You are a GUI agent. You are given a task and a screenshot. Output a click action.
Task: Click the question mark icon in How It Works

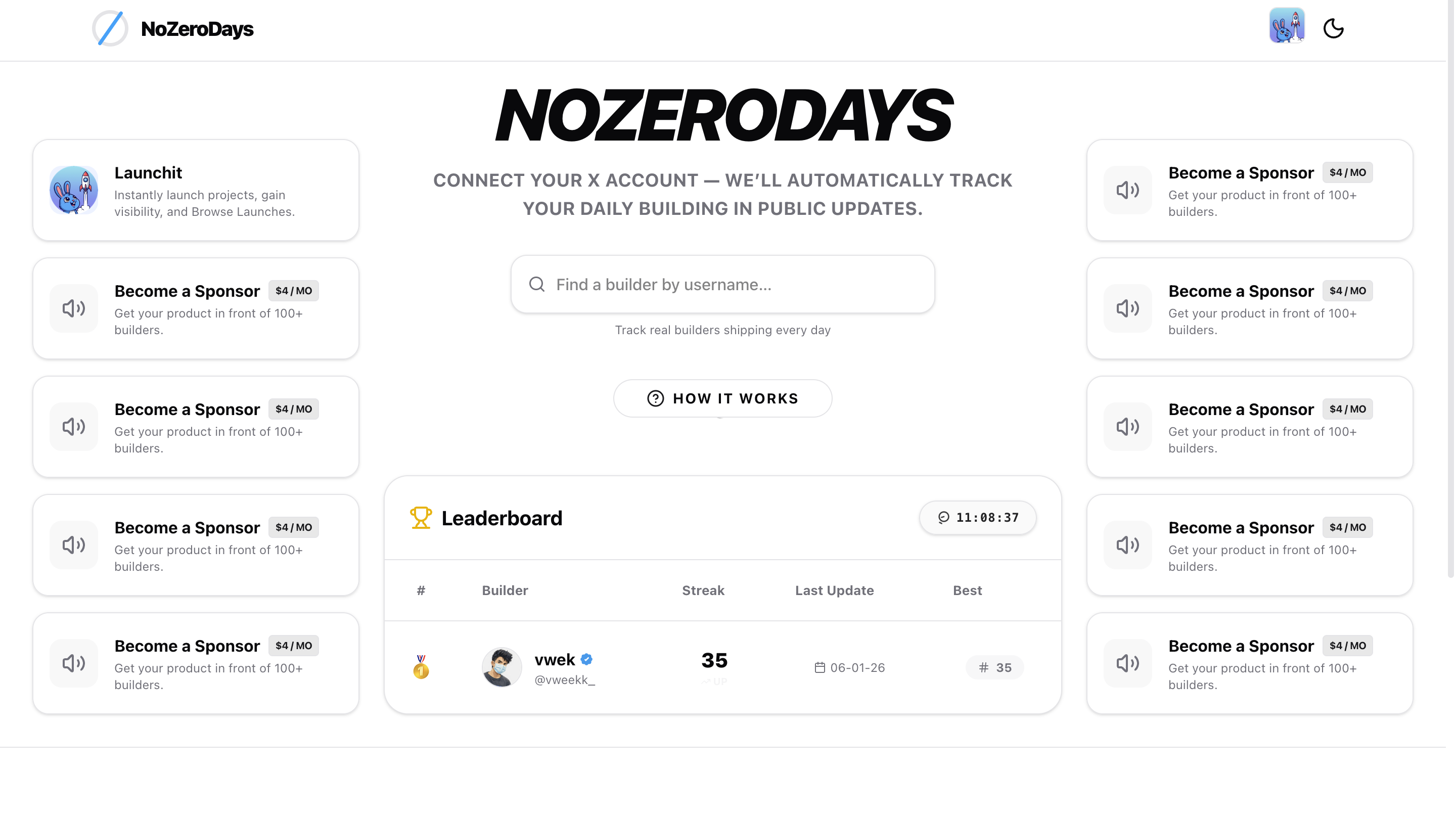click(x=655, y=398)
